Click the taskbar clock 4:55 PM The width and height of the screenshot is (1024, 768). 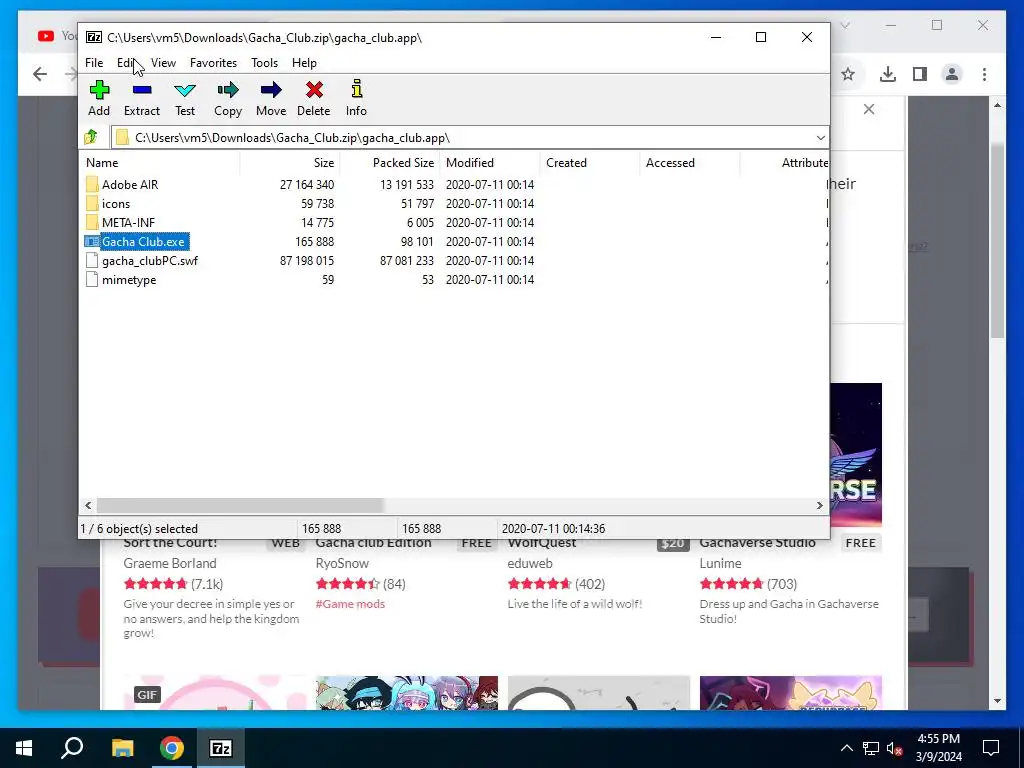click(x=938, y=739)
